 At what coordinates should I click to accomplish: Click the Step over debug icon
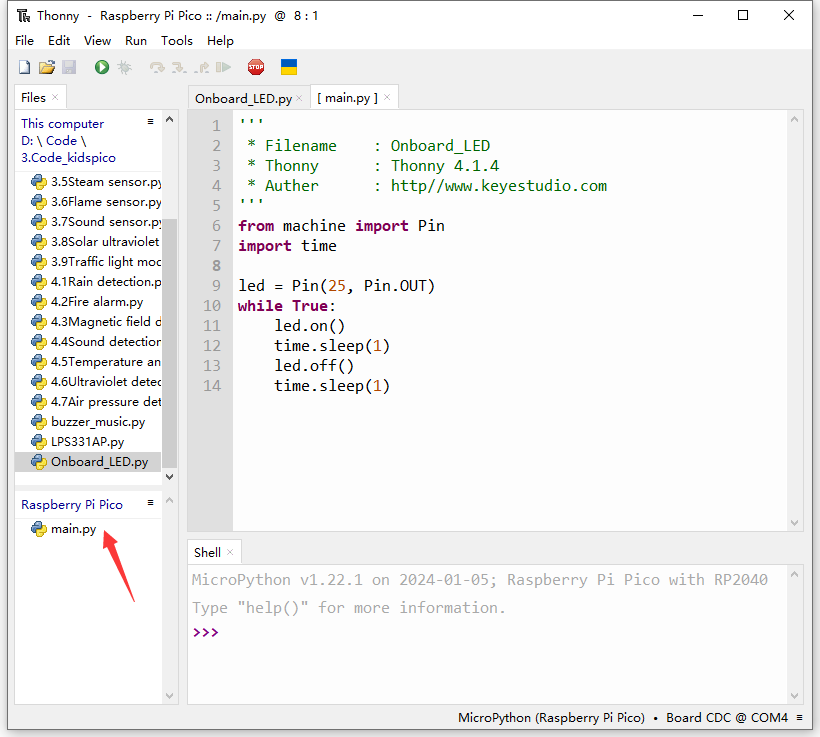click(x=157, y=67)
